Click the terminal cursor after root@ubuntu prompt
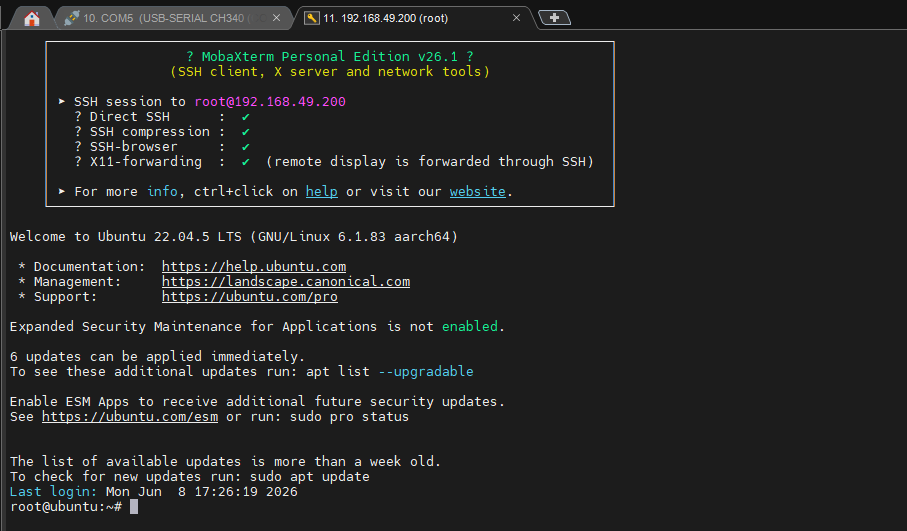The width and height of the screenshot is (907, 531). (x=134, y=507)
